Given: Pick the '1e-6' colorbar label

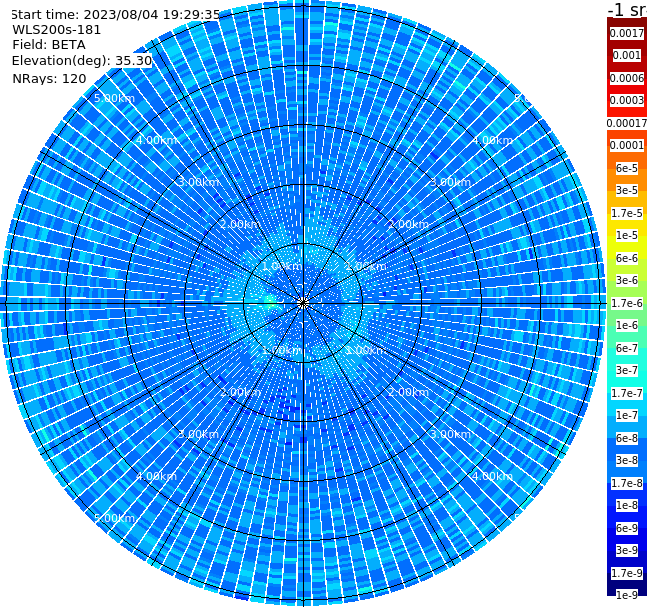Looking at the screenshot, I should (627, 326).
